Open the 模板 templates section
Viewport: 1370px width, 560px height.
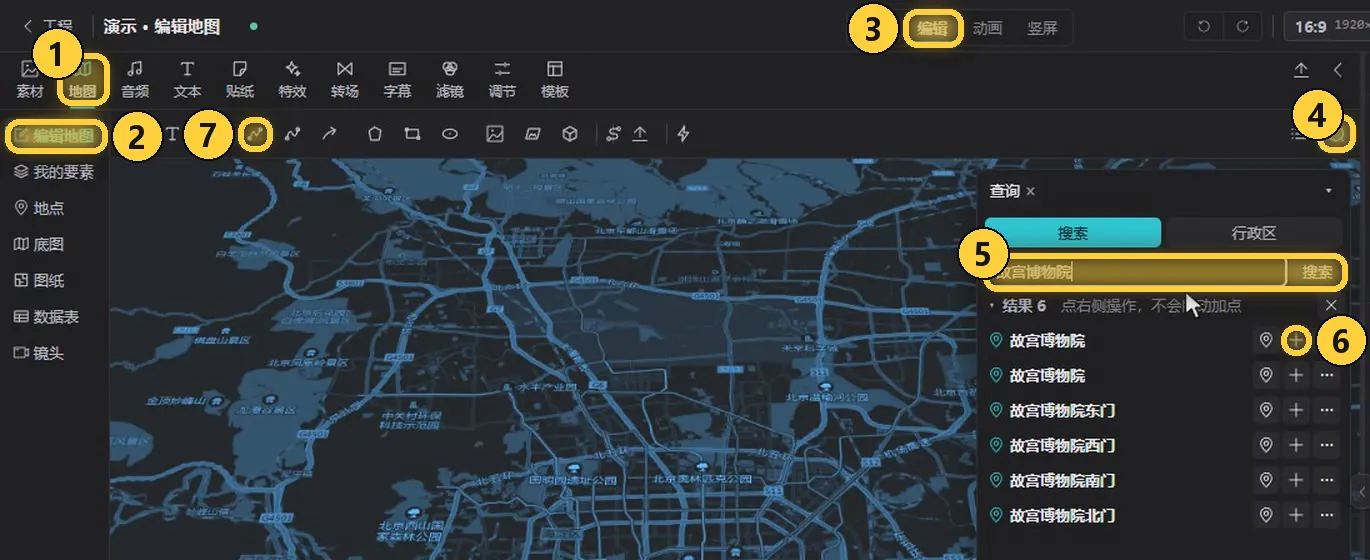555,79
